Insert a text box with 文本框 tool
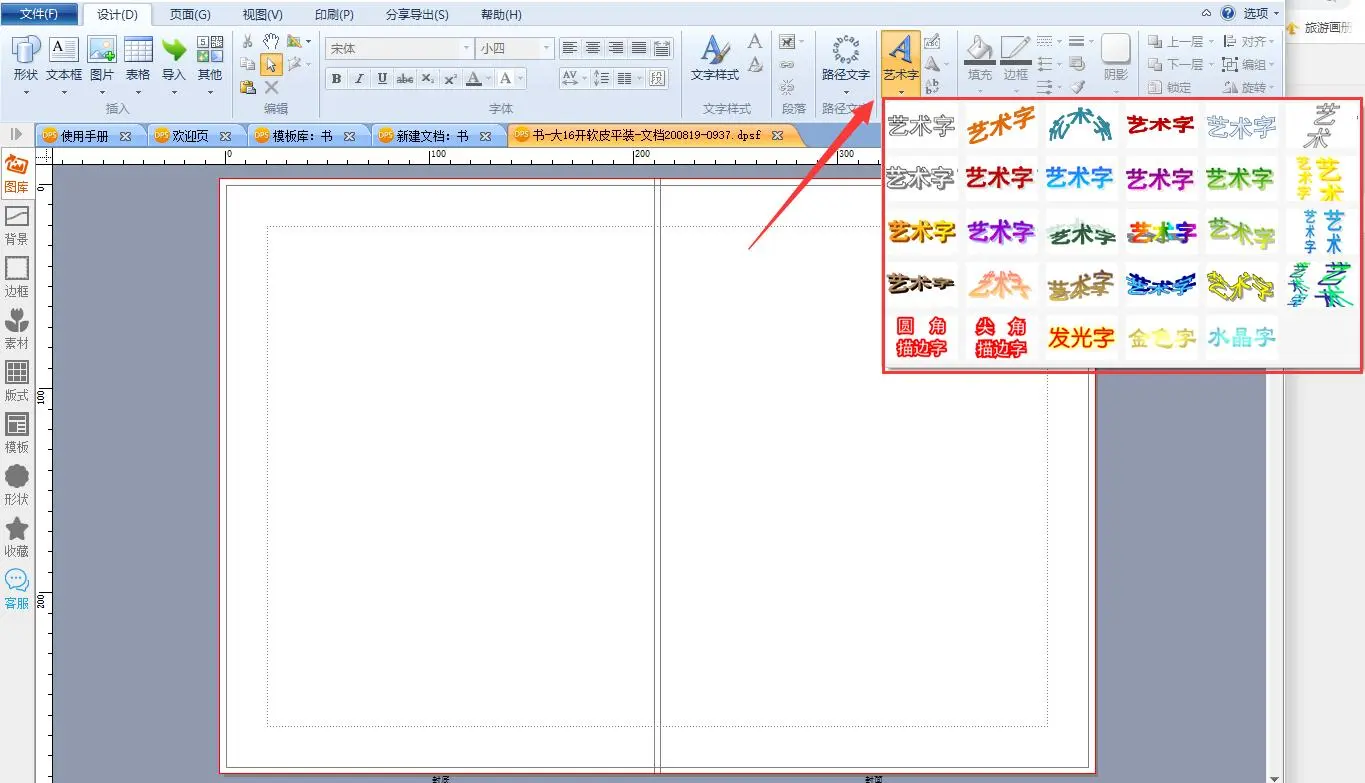This screenshot has width=1365, height=783. point(64,58)
